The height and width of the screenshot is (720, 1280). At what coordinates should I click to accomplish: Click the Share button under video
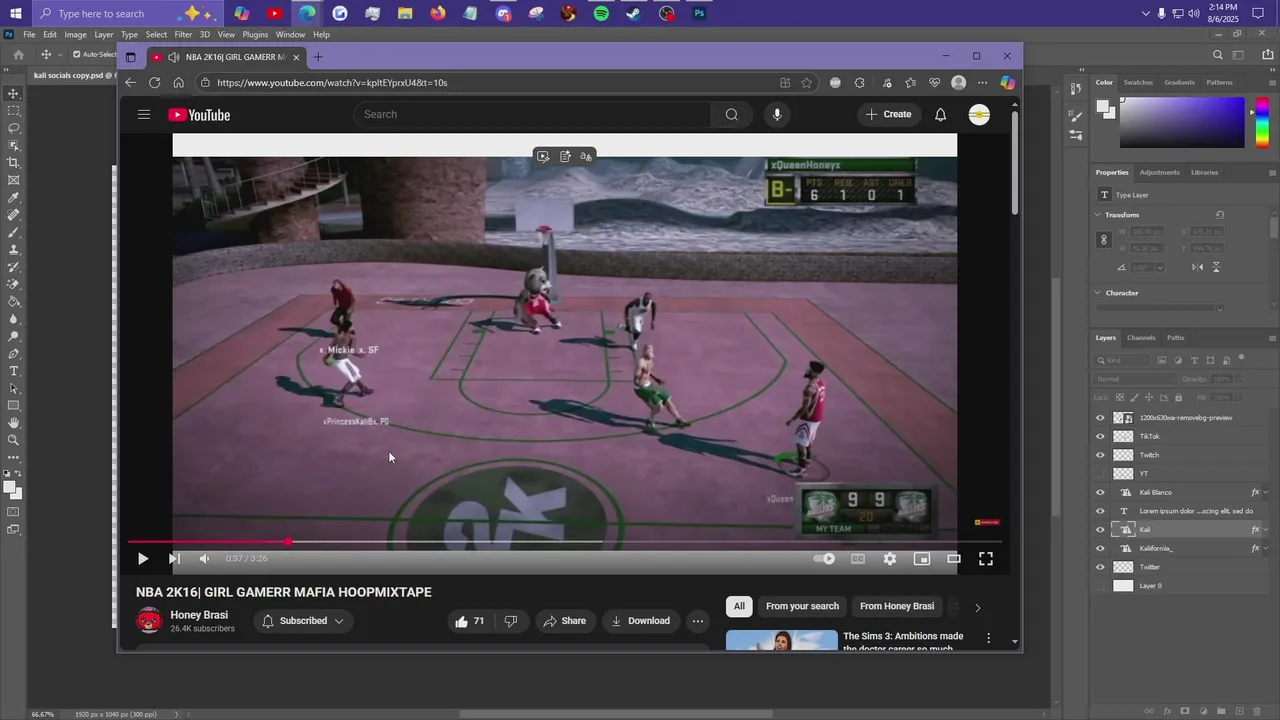coord(564,621)
